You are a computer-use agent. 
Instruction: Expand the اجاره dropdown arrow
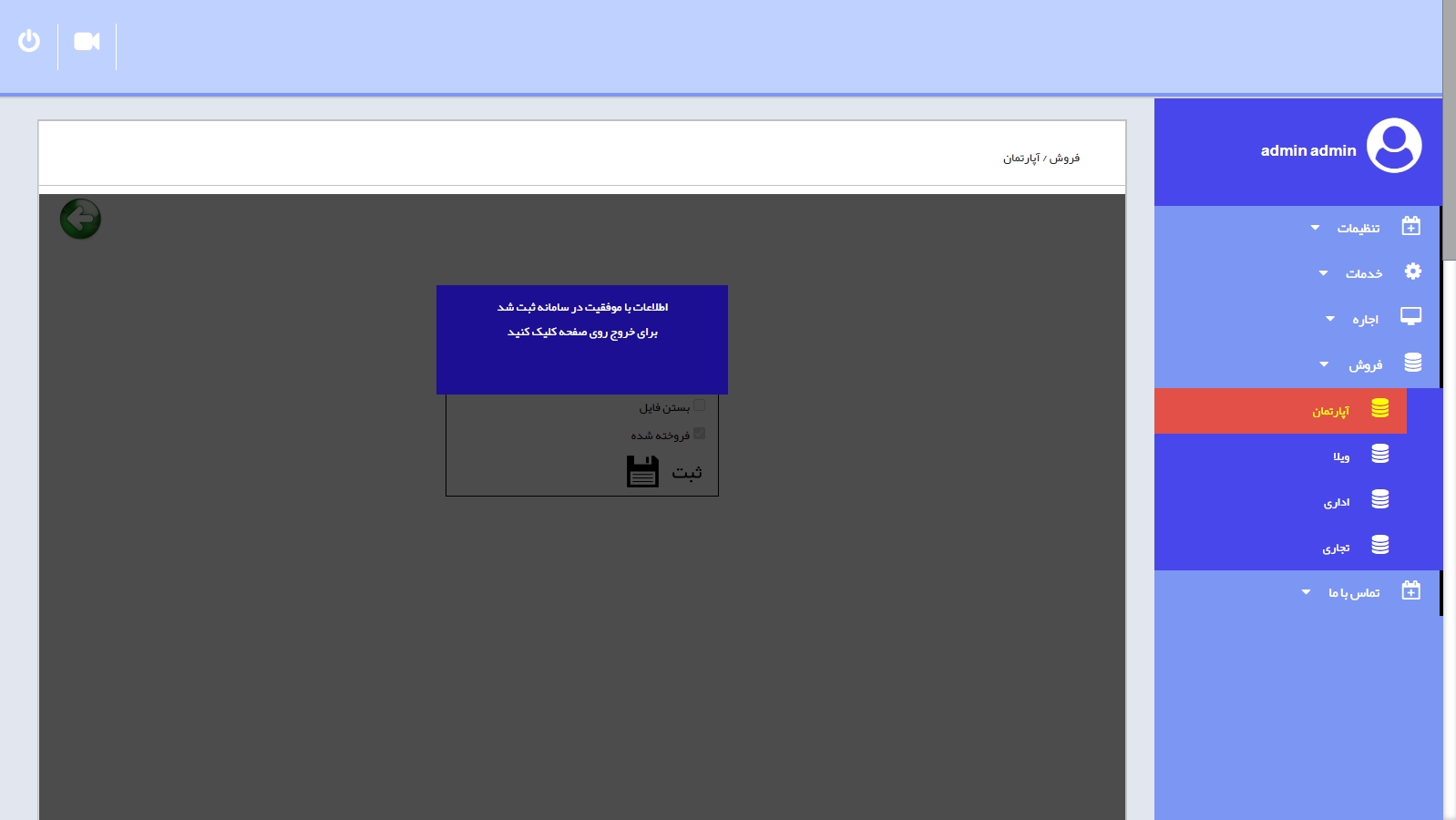click(1330, 319)
